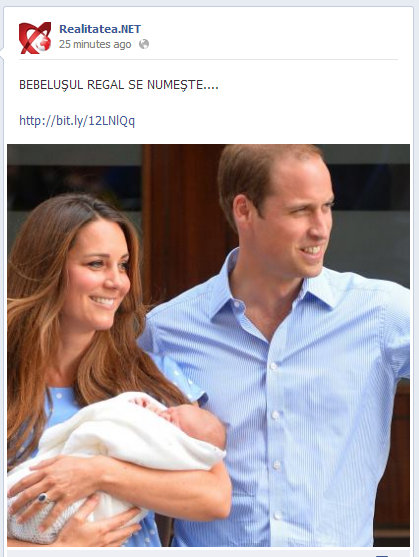419x557 pixels.
Task: Open the royal couple photo attachment
Action: pyautogui.click(x=208, y=345)
